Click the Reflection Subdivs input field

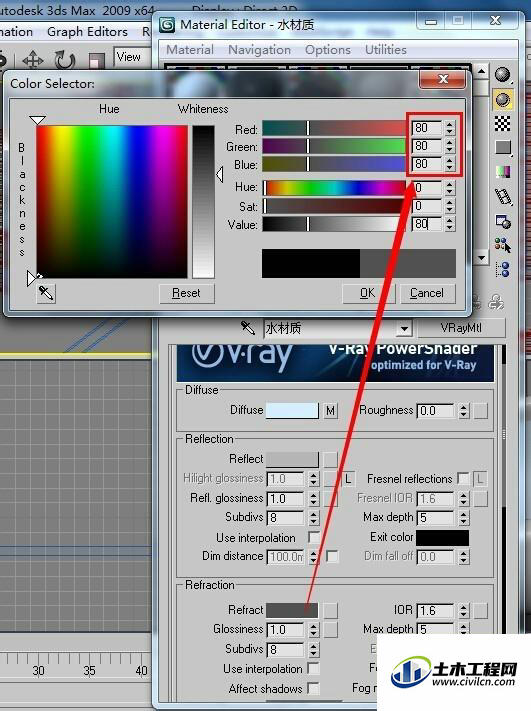tap(286, 518)
